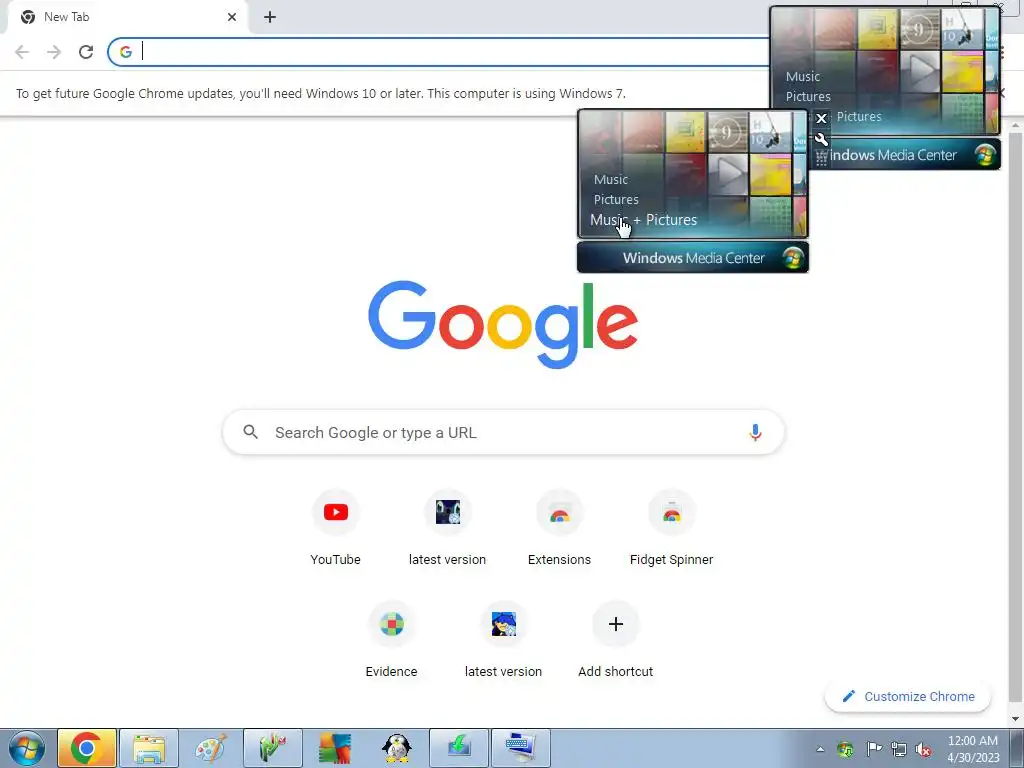Click the muted volume tray icon
This screenshot has height=768, width=1024.
coord(923,749)
